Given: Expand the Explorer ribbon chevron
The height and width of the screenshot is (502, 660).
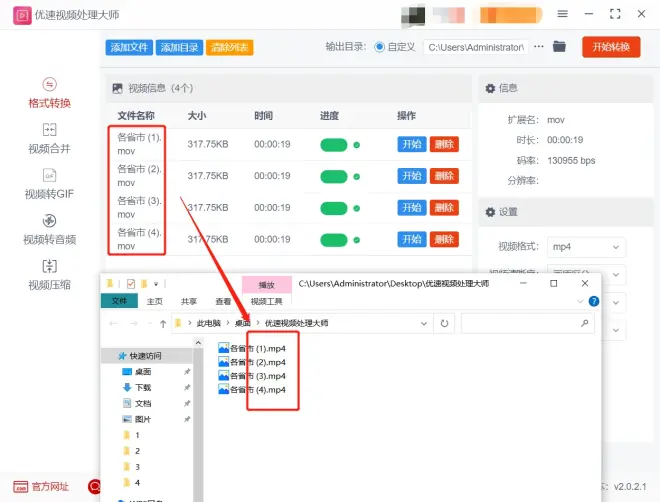Looking at the screenshot, I should click(x=580, y=301).
